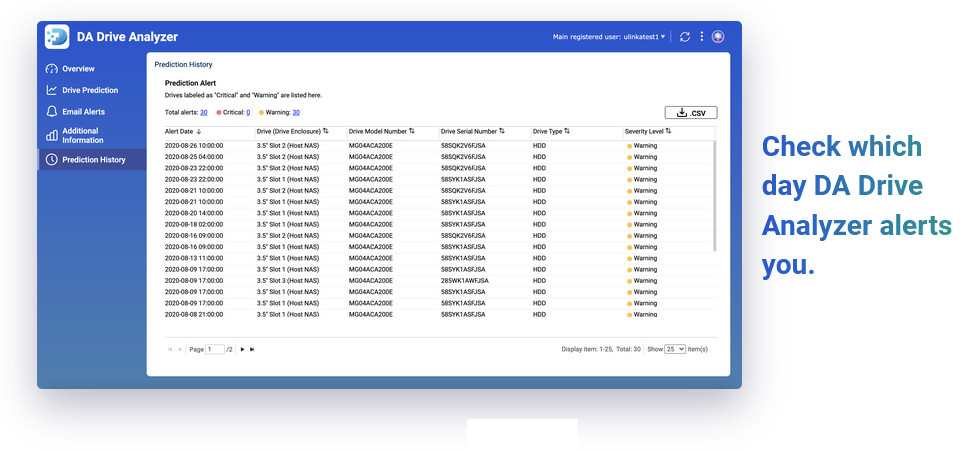Select alert date 2020-08-26 10:00:00
The height and width of the screenshot is (451, 975).
(x=194, y=146)
